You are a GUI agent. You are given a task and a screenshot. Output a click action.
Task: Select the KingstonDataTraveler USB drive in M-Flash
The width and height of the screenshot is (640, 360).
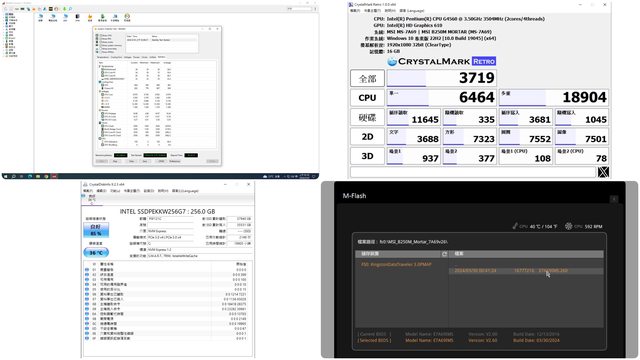click(396, 264)
